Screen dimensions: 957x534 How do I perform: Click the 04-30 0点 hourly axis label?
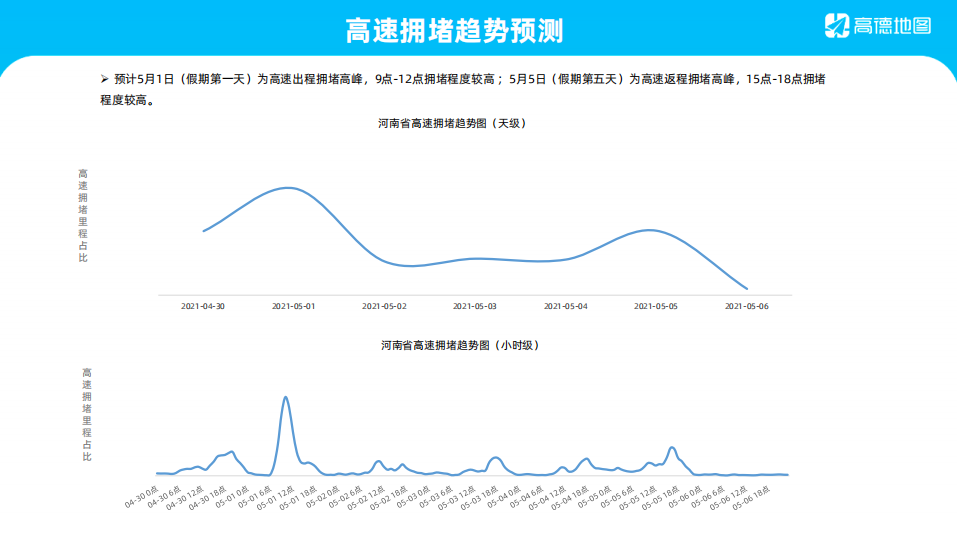coord(141,496)
